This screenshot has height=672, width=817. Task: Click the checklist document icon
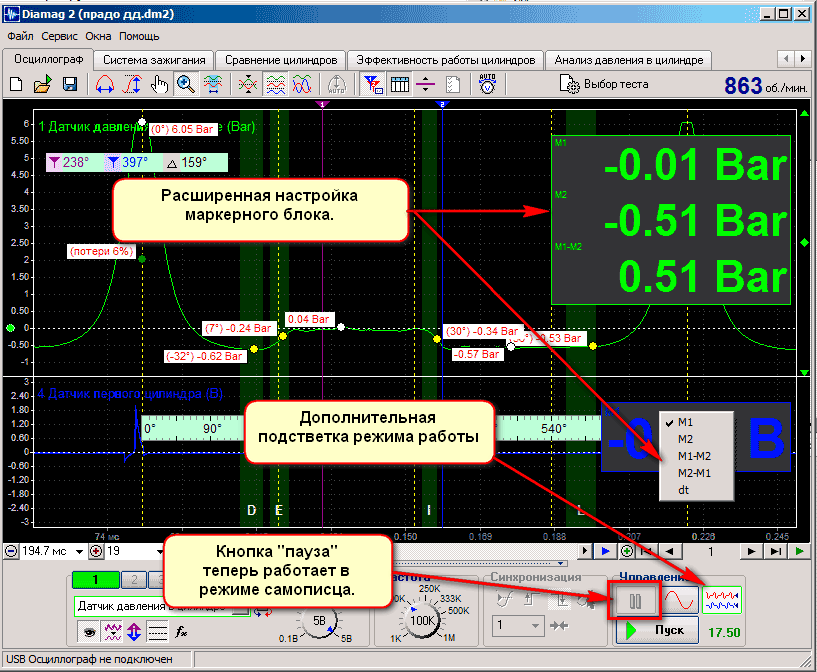point(453,84)
